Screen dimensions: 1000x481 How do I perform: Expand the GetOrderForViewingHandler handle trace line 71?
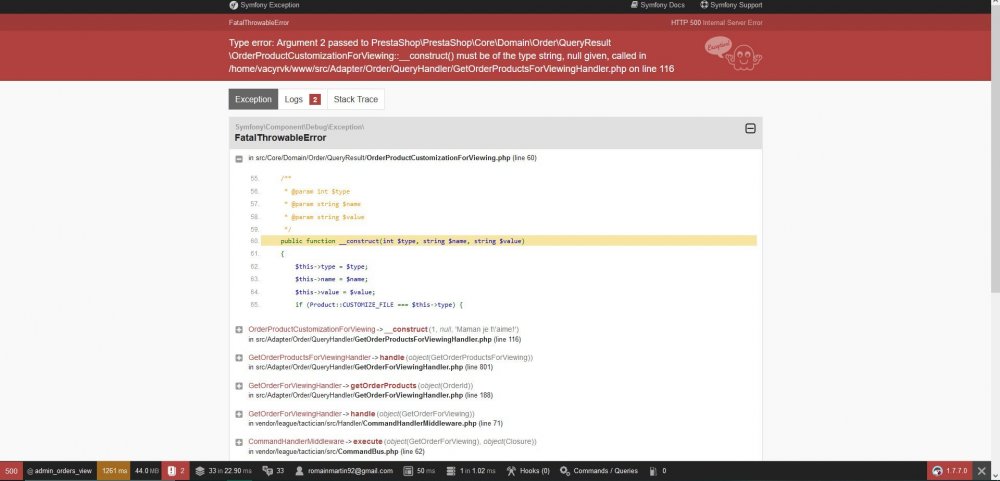pyautogui.click(x=239, y=414)
